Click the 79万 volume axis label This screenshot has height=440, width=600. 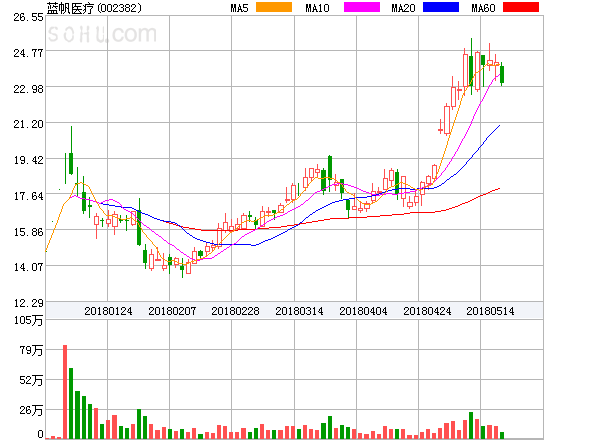pos(31,350)
